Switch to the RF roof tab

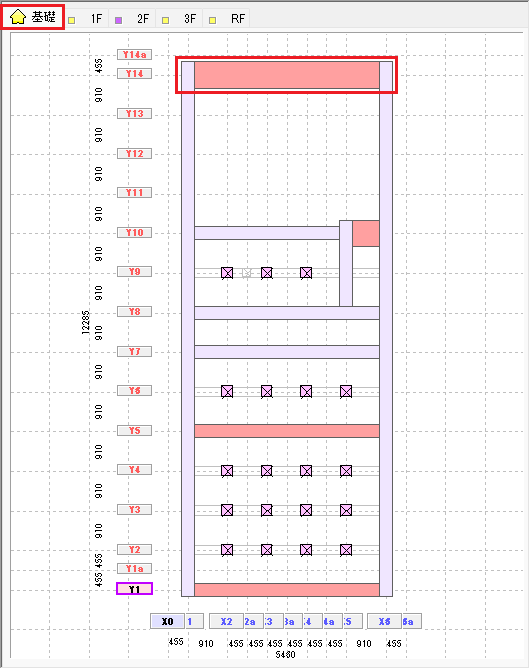point(227,19)
